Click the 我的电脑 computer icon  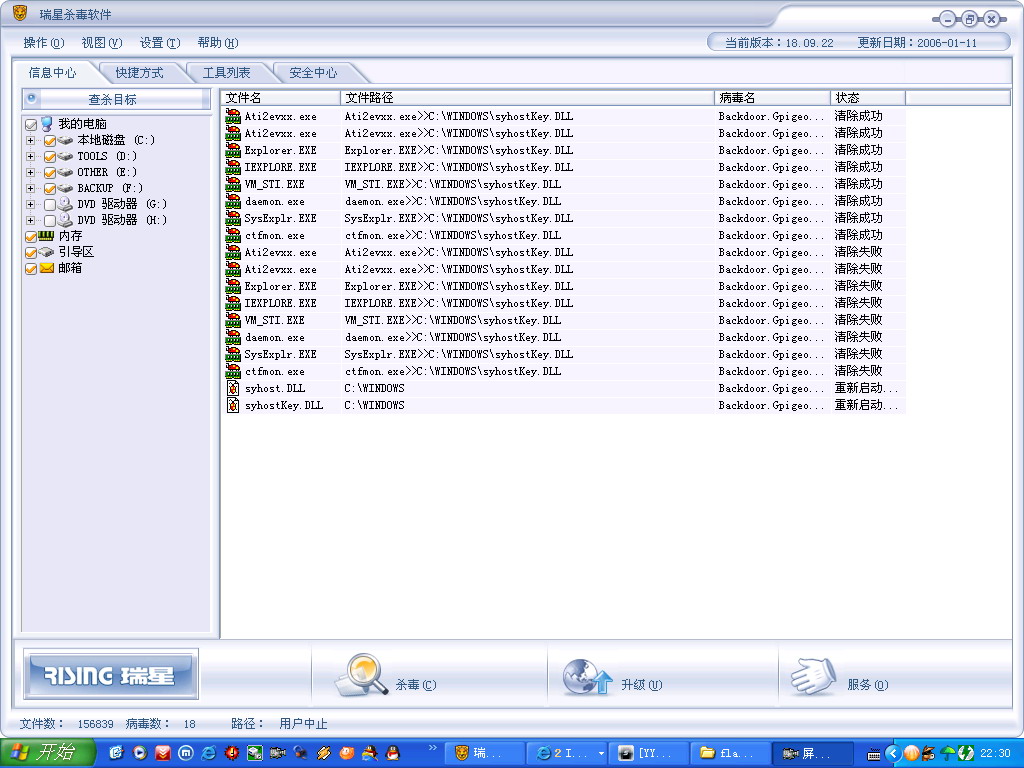pyautogui.click(x=46, y=123)
